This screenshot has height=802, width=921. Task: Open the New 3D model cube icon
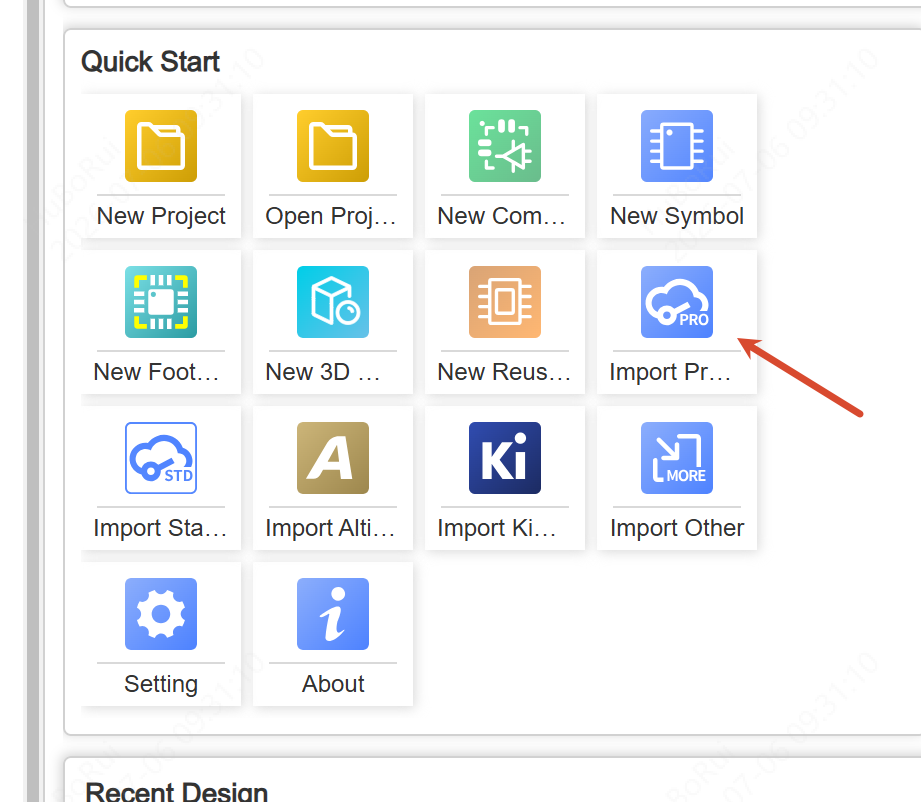[333, 302]
